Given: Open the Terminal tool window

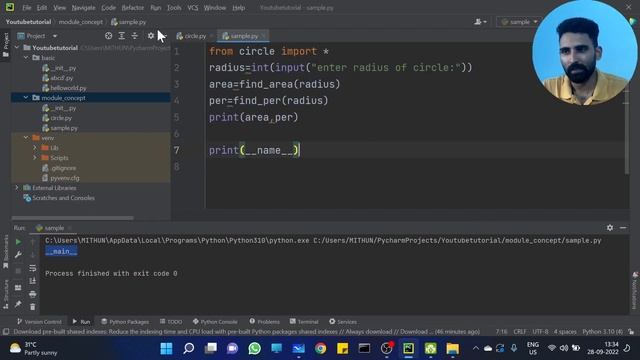Looking at the screenshot, I should 304,322.
